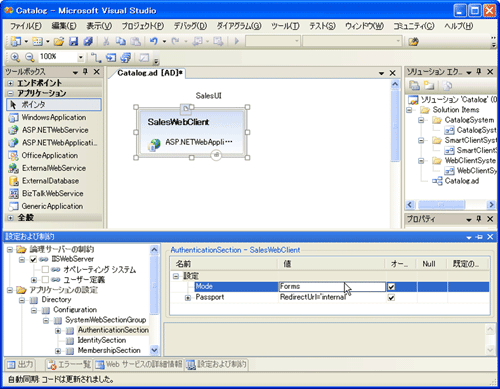Click the Properties icon in Solution Explorer toolbar
This screenshot has height=389, width=500.
click(414, 86)
